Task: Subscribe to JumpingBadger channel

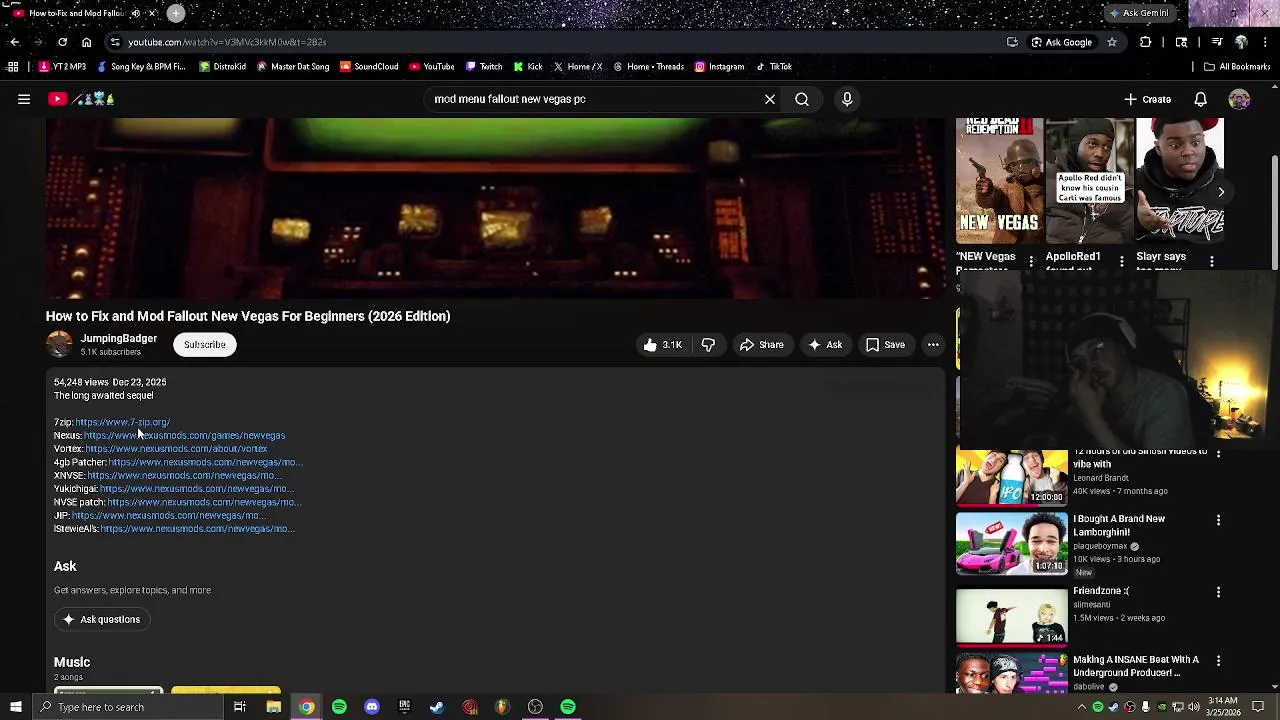Action: coord(204,345)
